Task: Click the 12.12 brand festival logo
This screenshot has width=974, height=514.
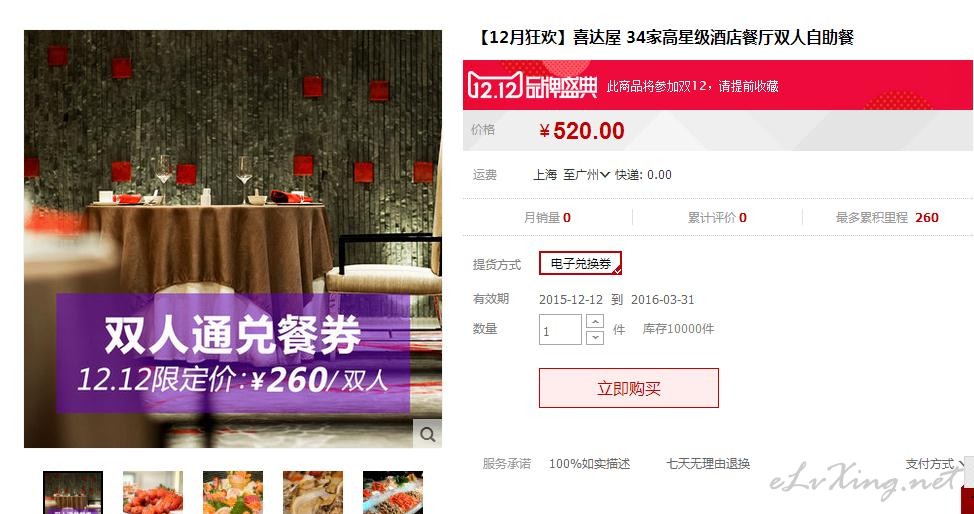Action: click(x=532, y=85)
